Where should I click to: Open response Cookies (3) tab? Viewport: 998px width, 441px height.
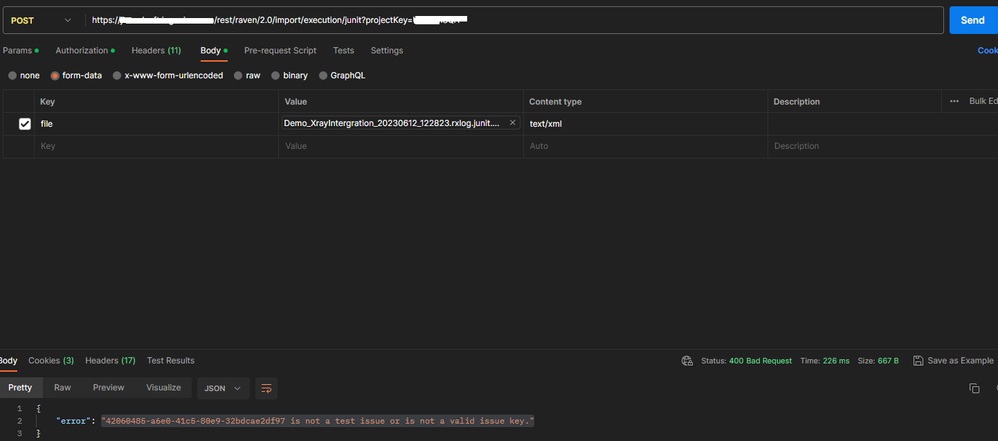pos(51,361)
